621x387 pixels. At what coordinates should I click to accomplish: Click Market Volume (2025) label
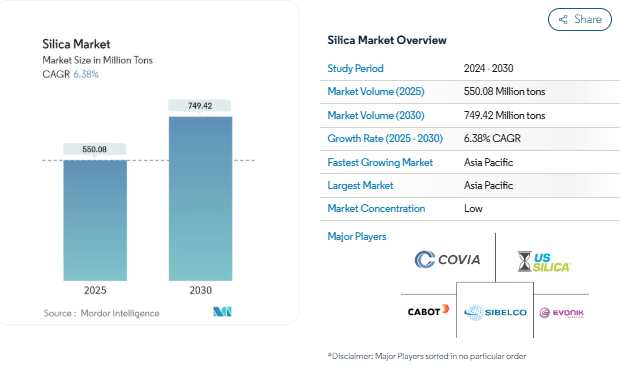point(376,92)
